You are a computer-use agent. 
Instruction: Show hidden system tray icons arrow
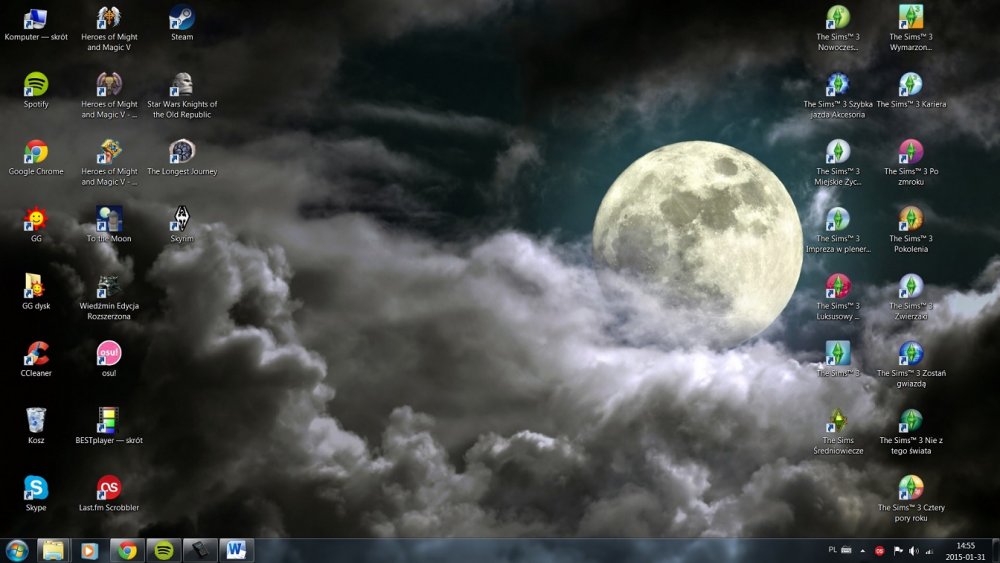point(862,550)
